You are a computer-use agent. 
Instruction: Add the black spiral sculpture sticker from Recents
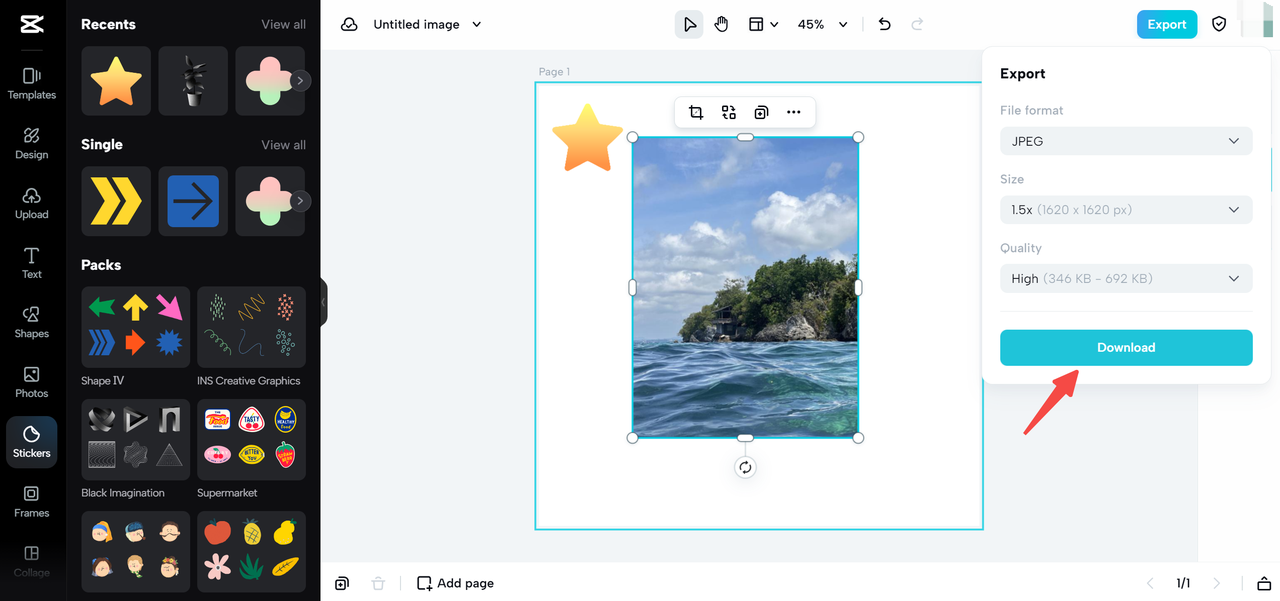point(193,81)
